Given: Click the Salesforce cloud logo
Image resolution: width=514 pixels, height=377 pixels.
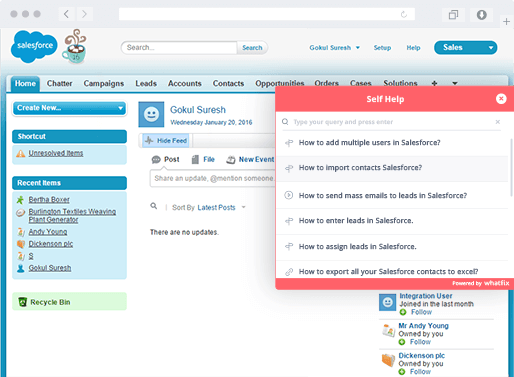Looking at the screenshot, I should [34, 46].
